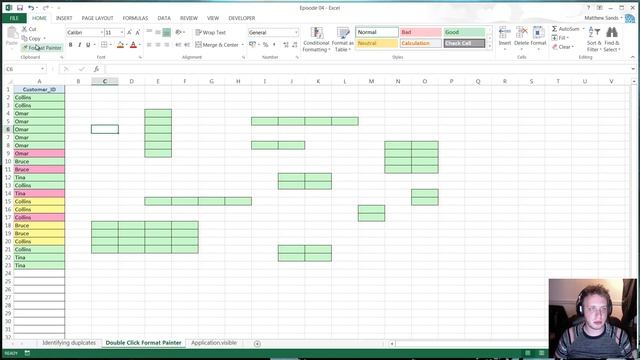Click the red Tina cell in row 14
Screen dimensions: 640x360
39,193
